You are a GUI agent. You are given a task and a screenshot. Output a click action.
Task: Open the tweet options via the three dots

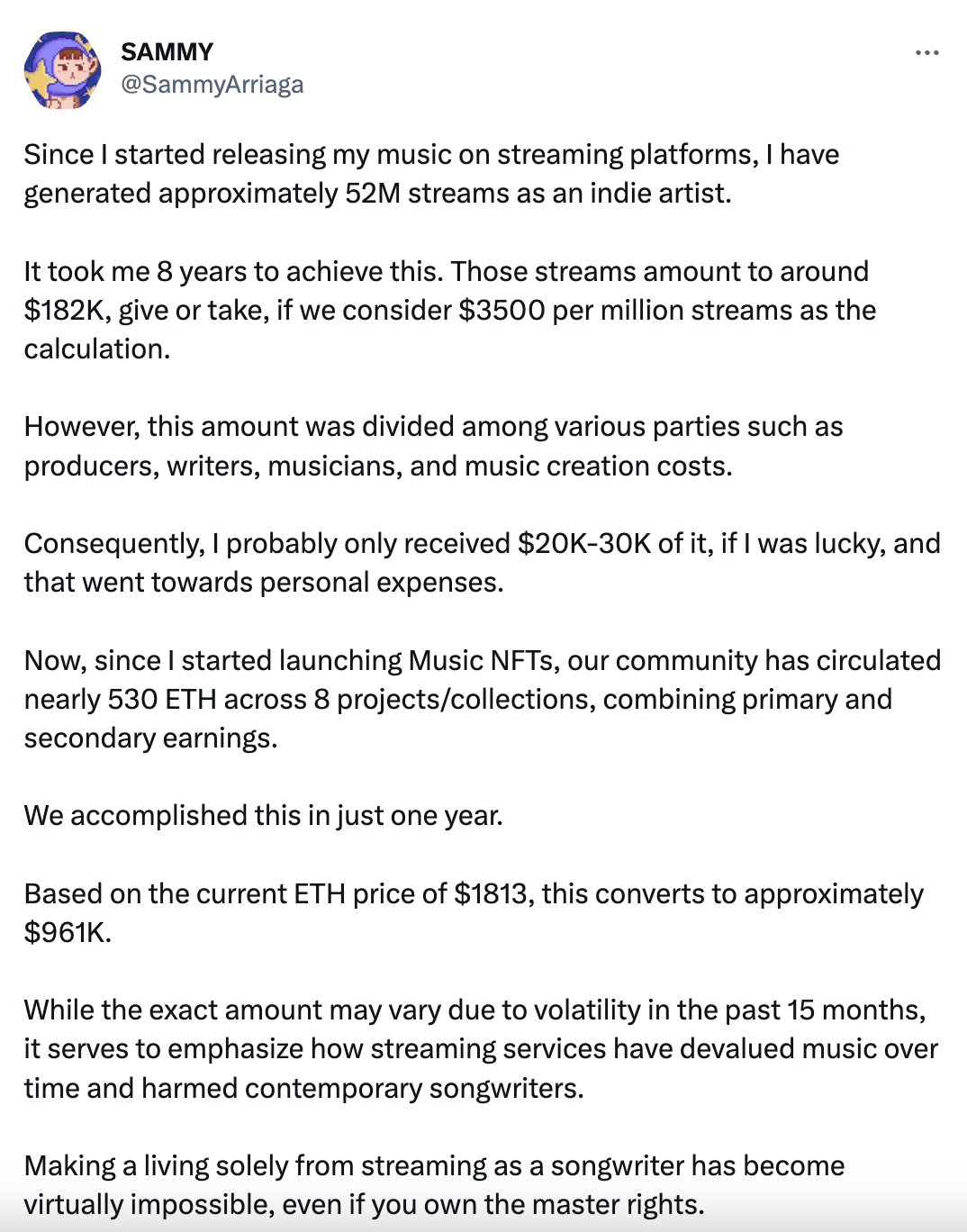926,51
